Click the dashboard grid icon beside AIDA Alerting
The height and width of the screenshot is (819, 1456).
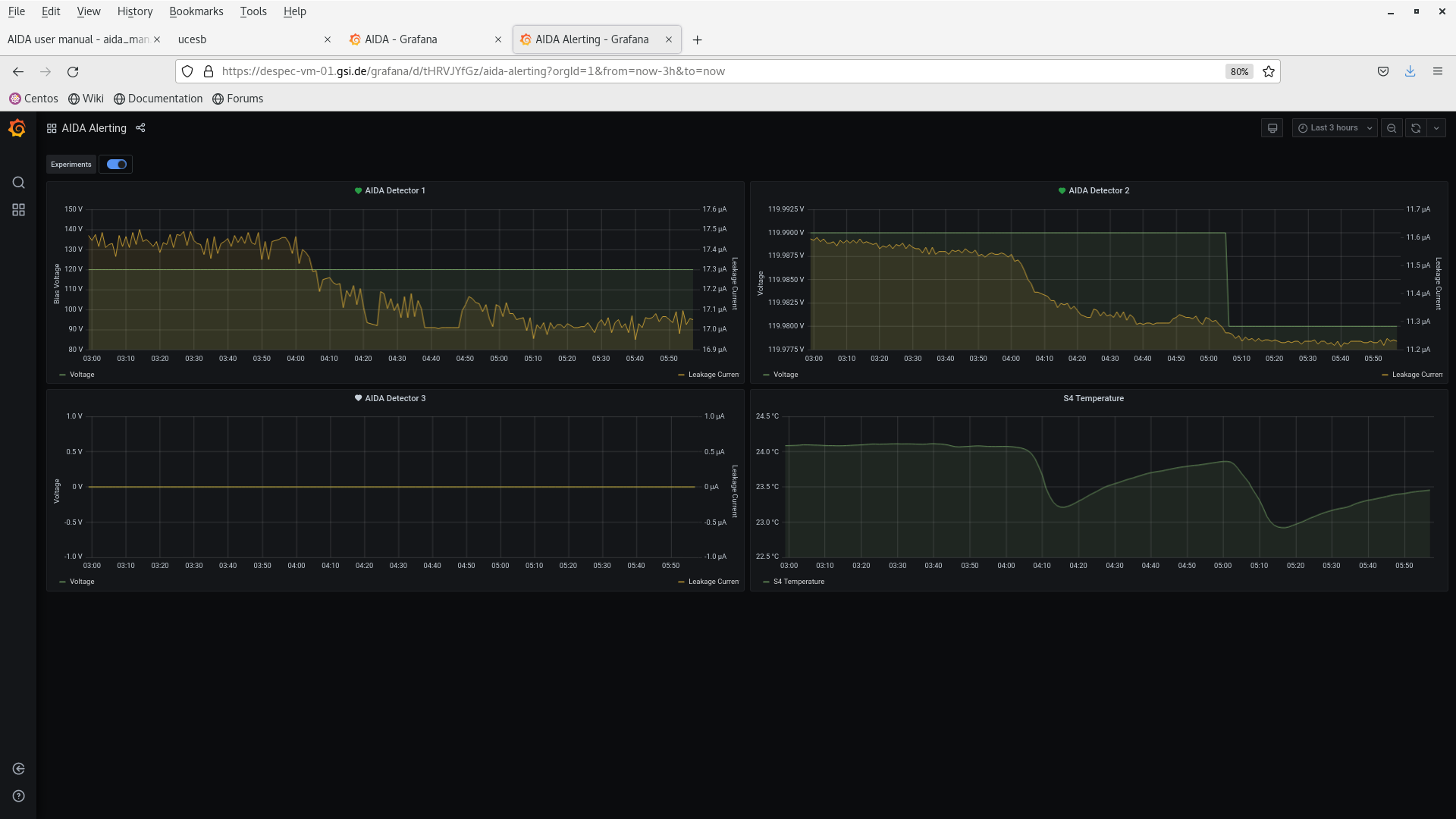[x=52, y=128]
